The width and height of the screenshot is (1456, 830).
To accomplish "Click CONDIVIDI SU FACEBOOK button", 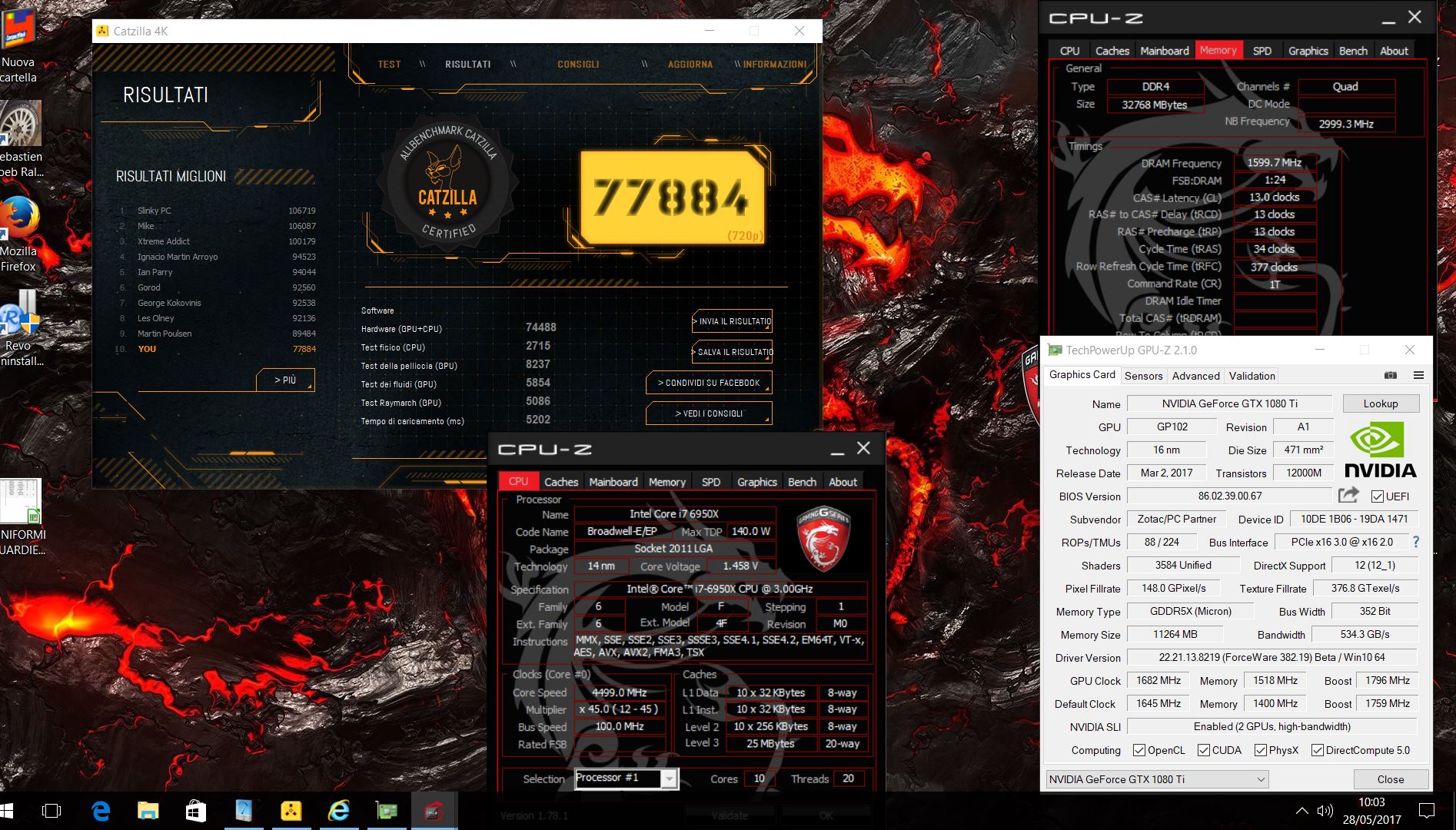I will [x=709, y=383].
